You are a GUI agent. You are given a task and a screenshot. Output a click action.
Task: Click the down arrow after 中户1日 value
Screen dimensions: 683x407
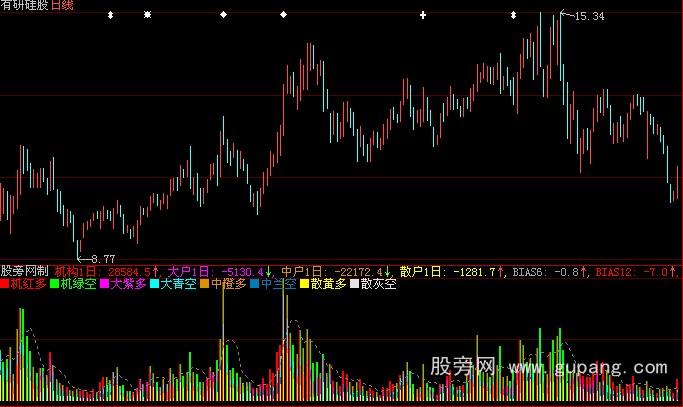(x=387, y=272)
